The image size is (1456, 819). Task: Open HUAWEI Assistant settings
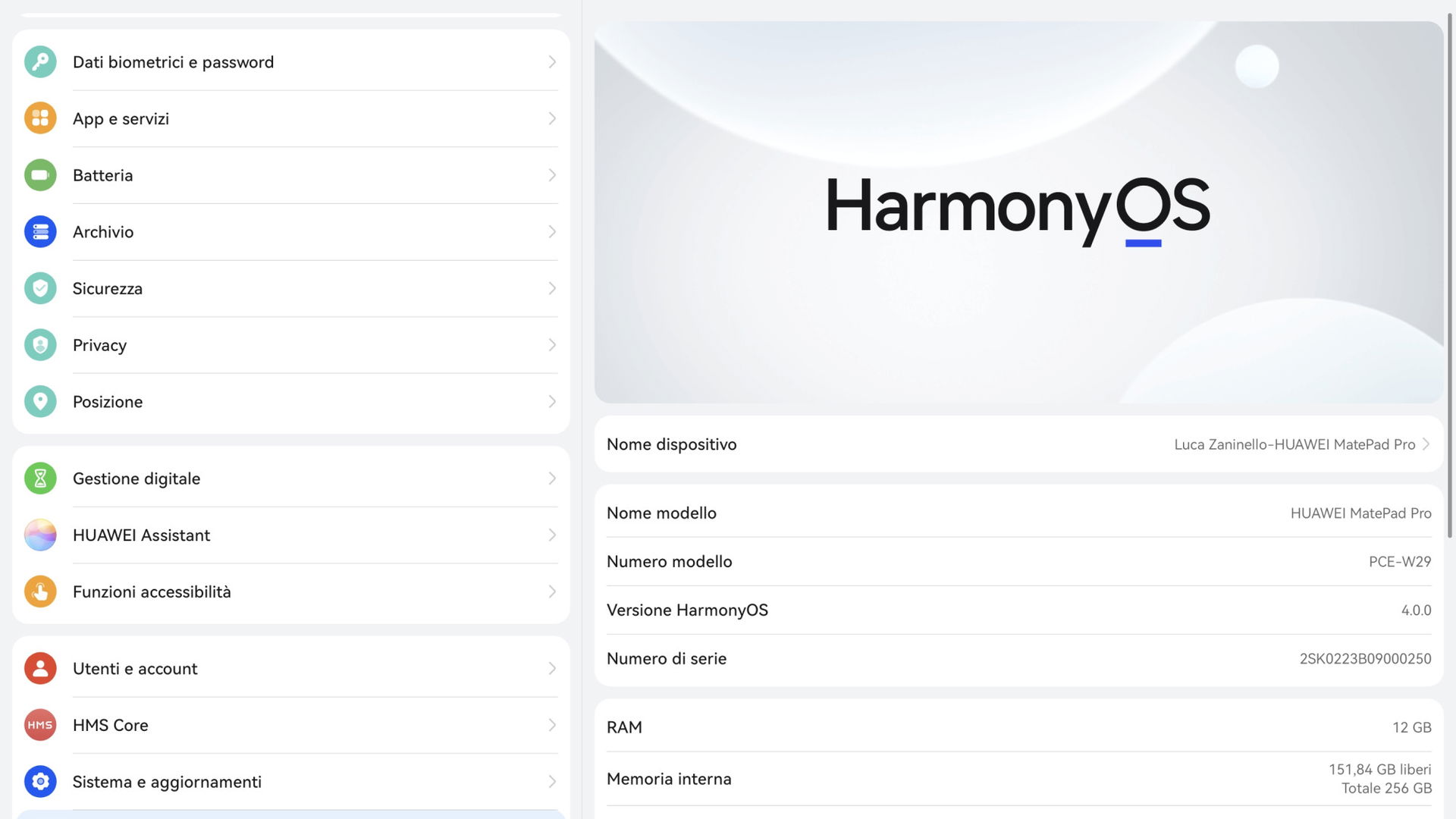291,535
